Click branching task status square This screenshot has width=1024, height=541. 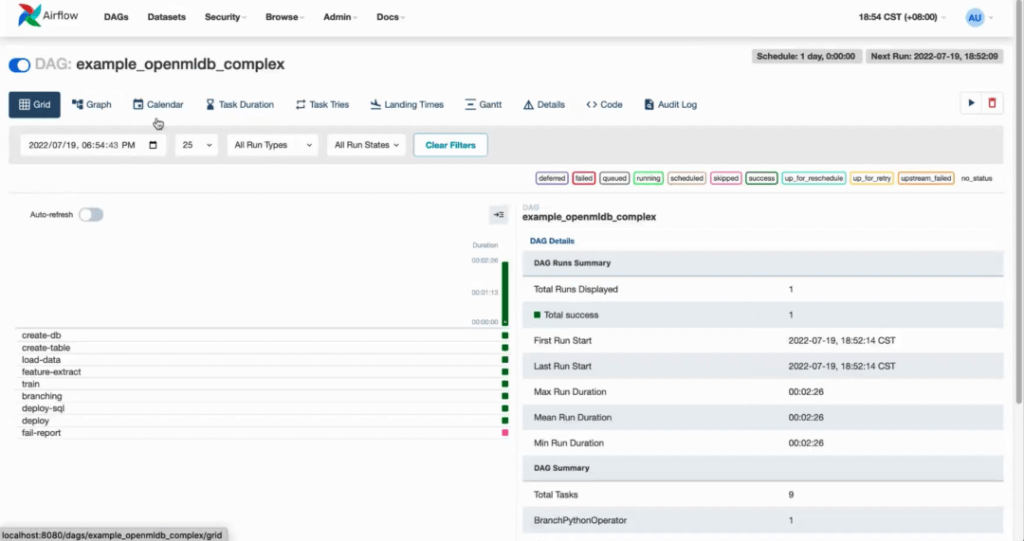click(x=505, y=396)
